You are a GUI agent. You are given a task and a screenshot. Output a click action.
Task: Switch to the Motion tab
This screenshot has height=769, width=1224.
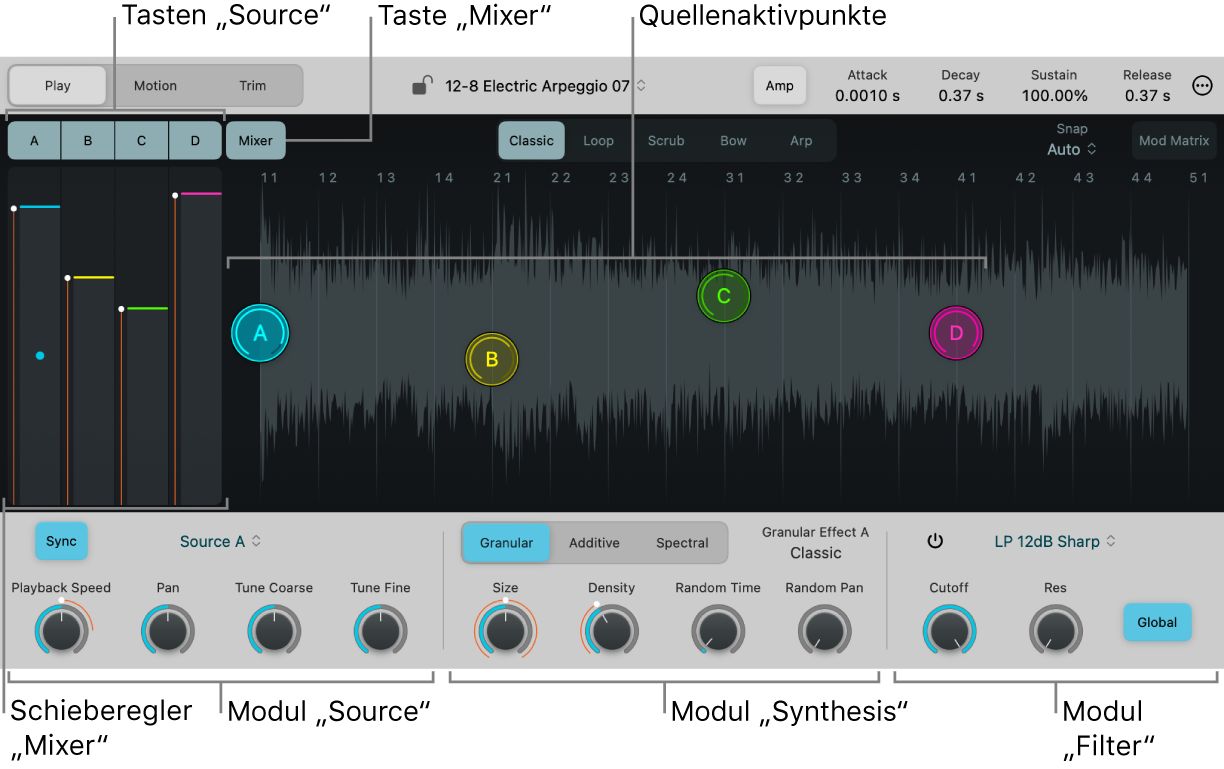[x=155, y=86]
